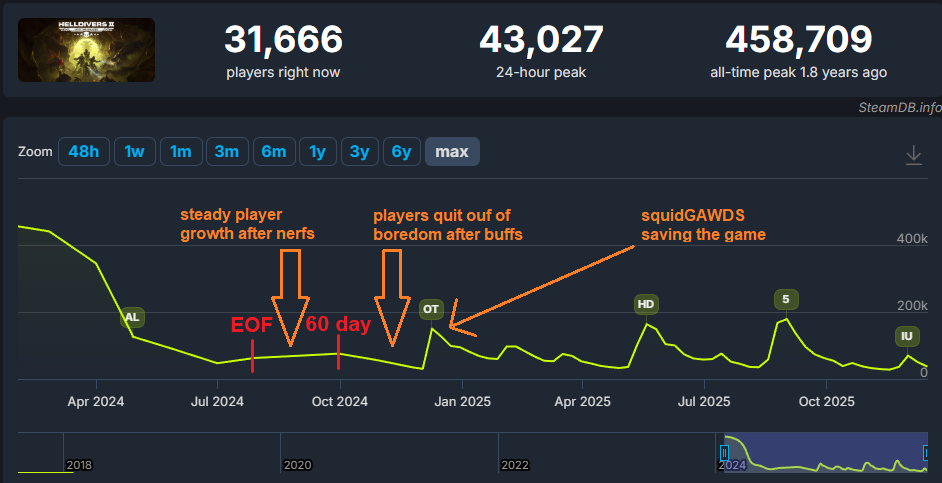942x483 pixels.
Task: Open the chart download menu icon
Action: [x=913, y=154]
